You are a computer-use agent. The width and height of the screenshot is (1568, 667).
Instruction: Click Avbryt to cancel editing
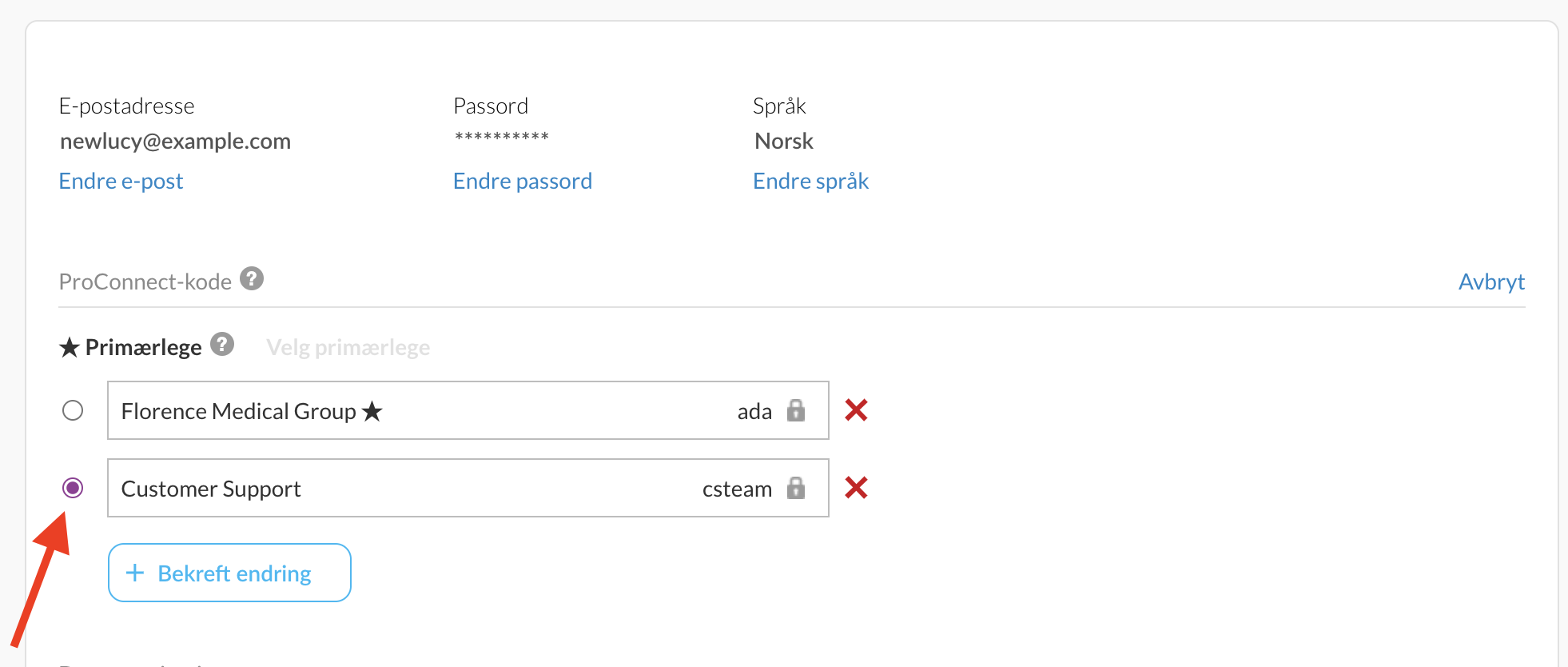pos(1491,282)
